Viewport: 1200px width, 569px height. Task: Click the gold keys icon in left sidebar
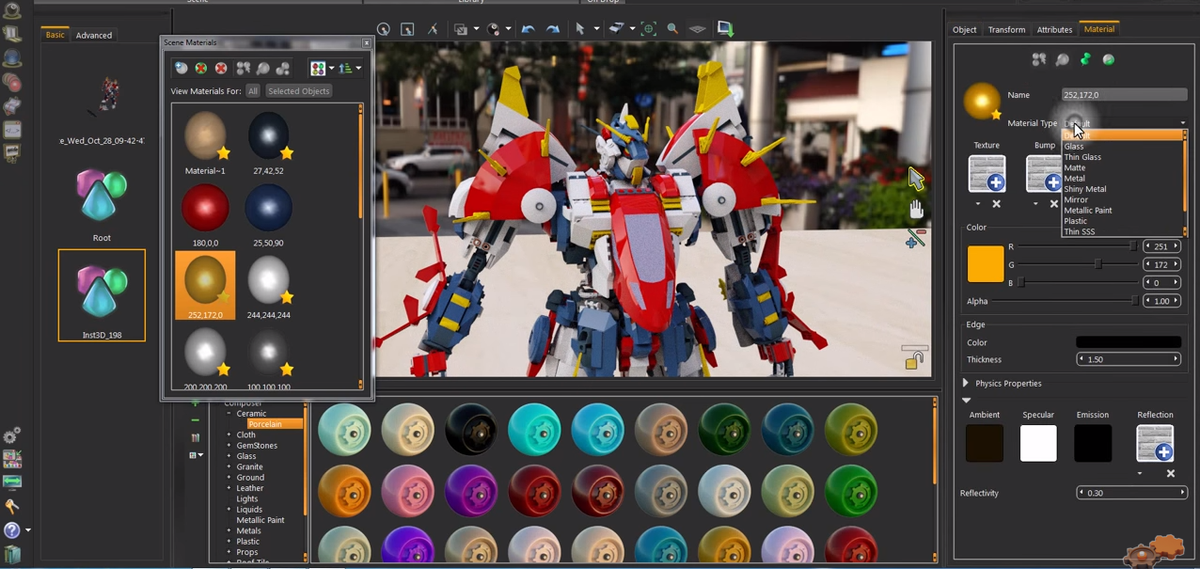click(x=12, y=506)
